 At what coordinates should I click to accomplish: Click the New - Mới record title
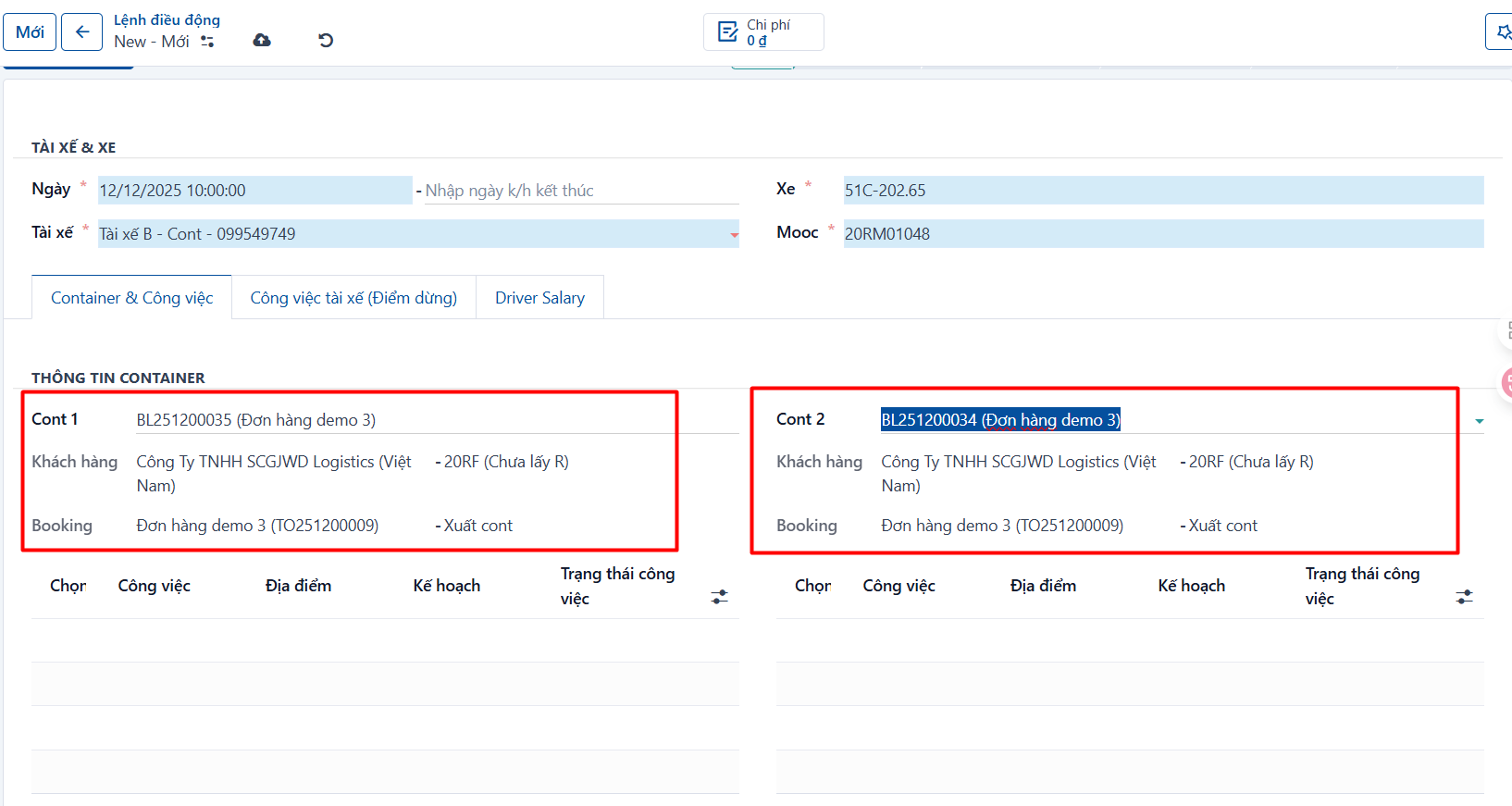[x=152, y=42]
